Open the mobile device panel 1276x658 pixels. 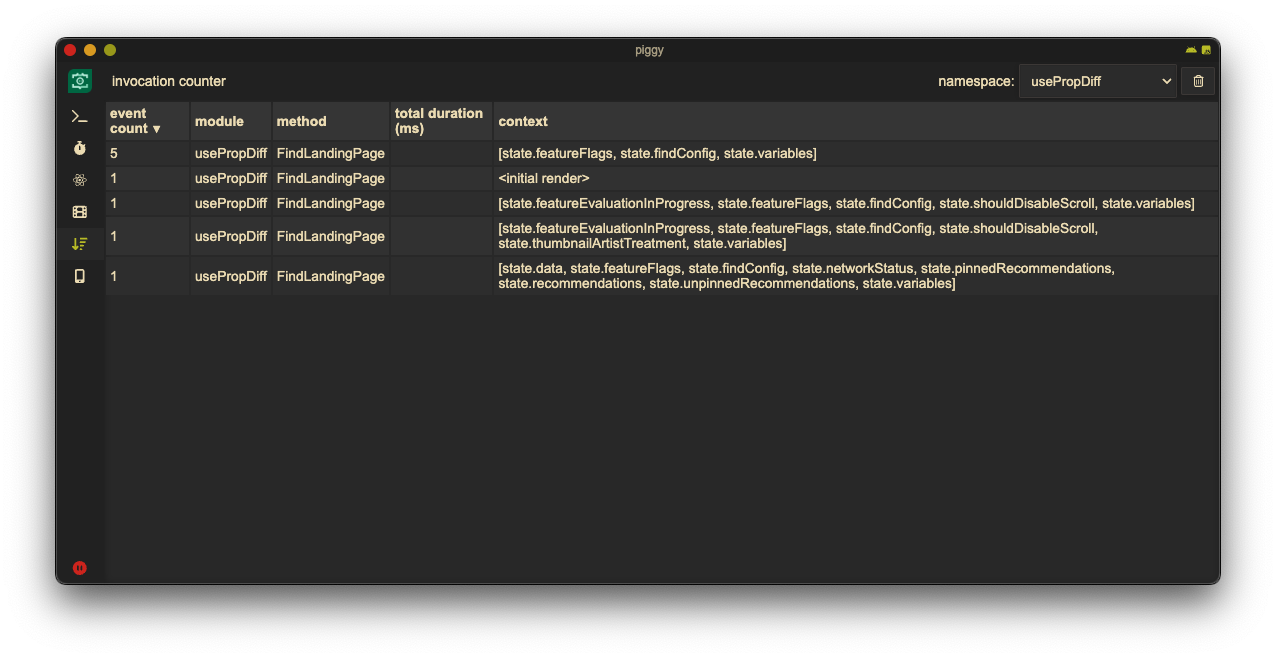pyautogui.click(x=80, y=276)
